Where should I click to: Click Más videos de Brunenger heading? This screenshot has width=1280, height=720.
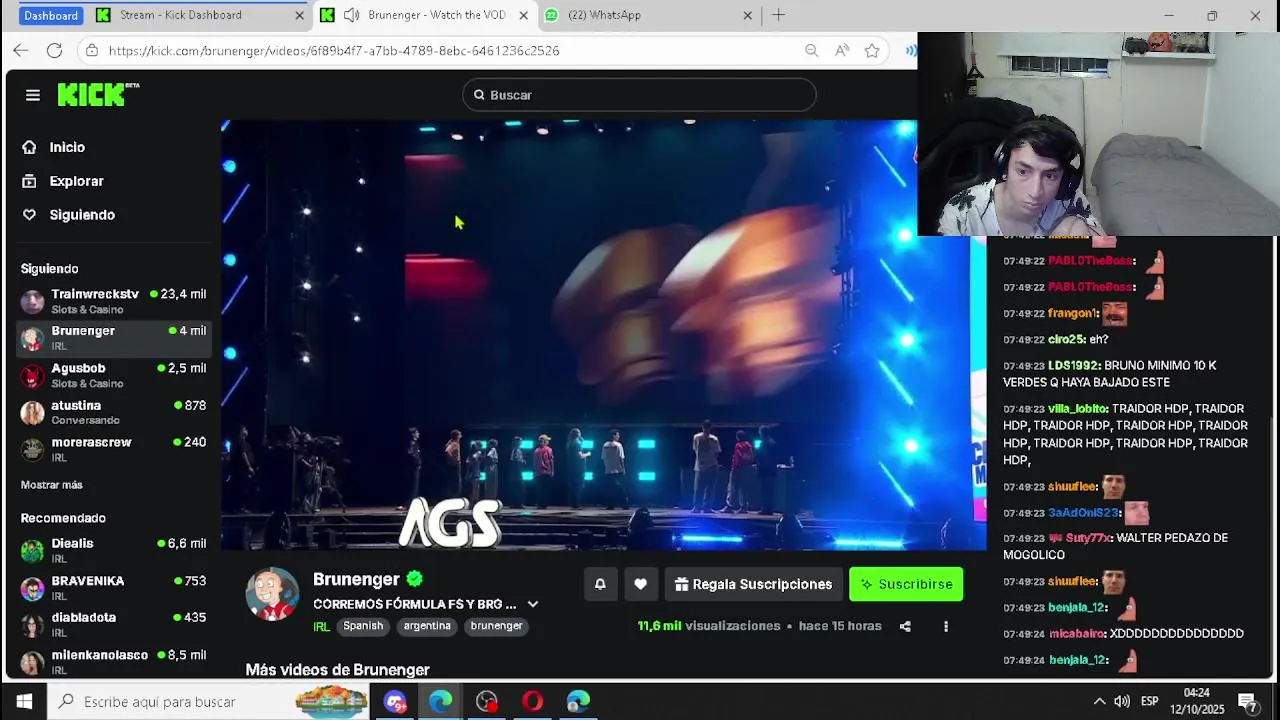pyautogui.click(x=337, y=670)
